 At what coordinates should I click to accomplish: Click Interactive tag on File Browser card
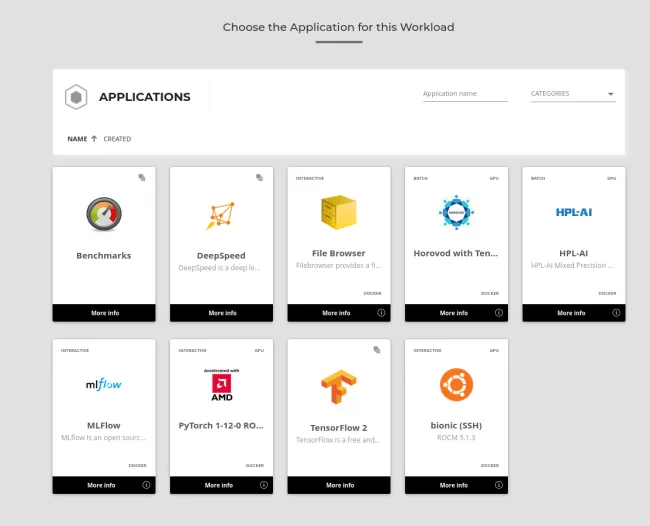[x=310, y=178]
